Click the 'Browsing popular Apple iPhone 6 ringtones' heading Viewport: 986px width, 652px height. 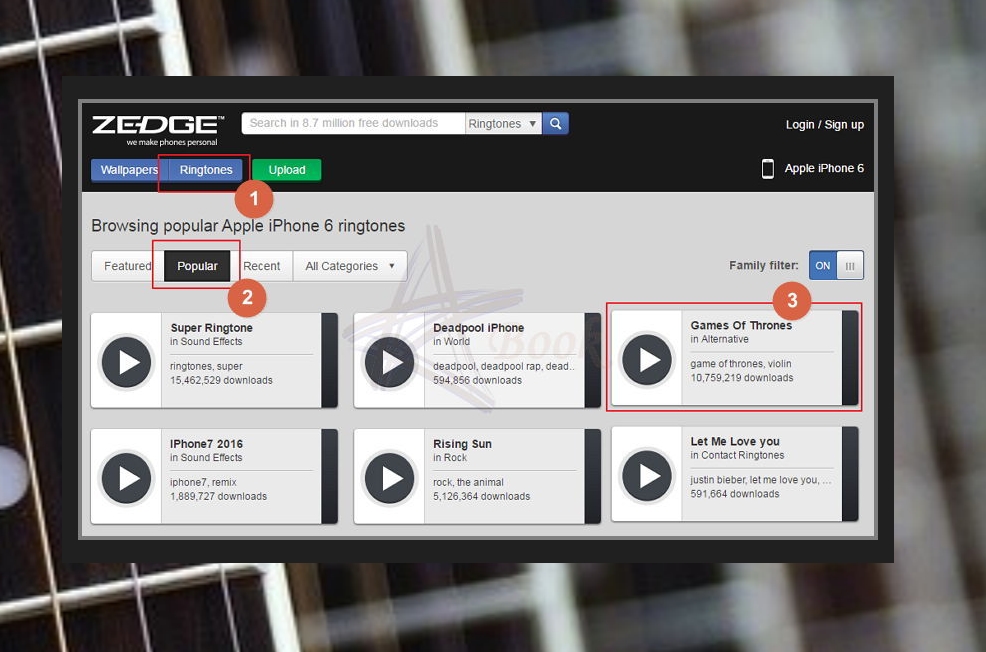tap(248, 226)
